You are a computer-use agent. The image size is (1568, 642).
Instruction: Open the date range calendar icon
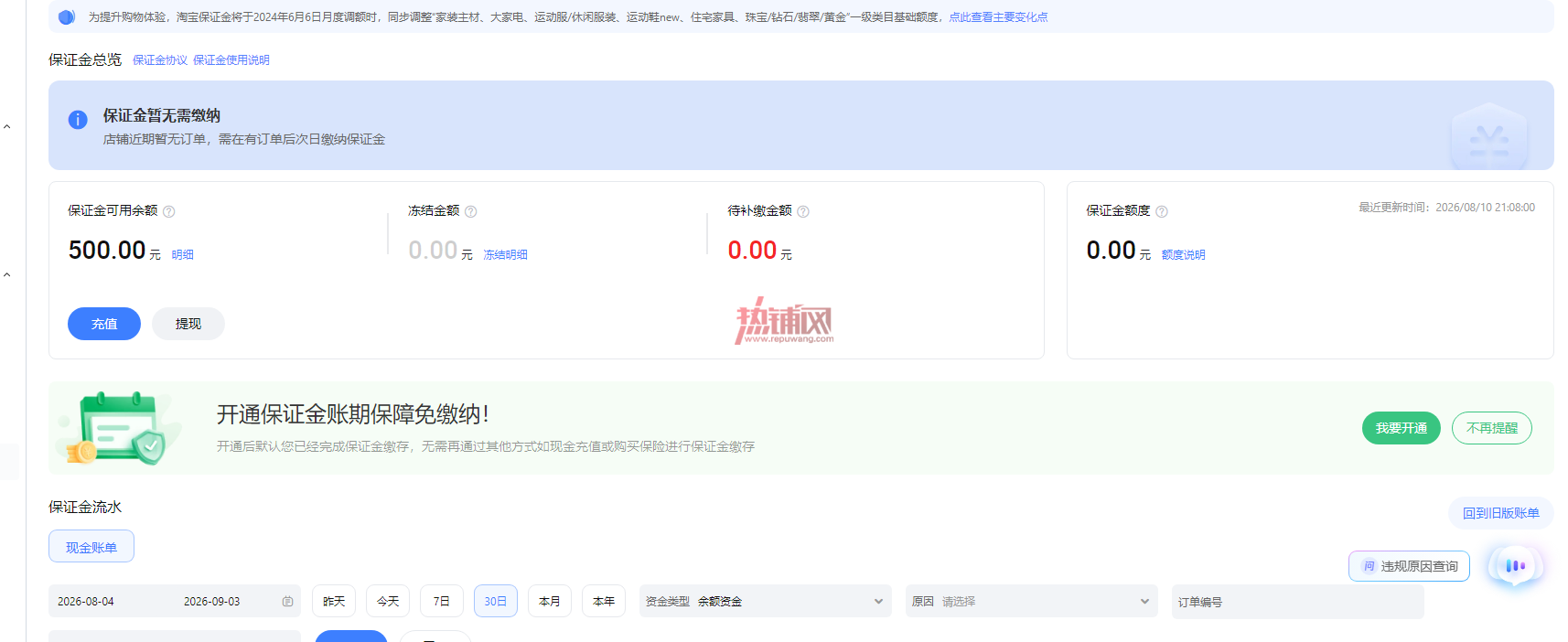tap(287, 602)
